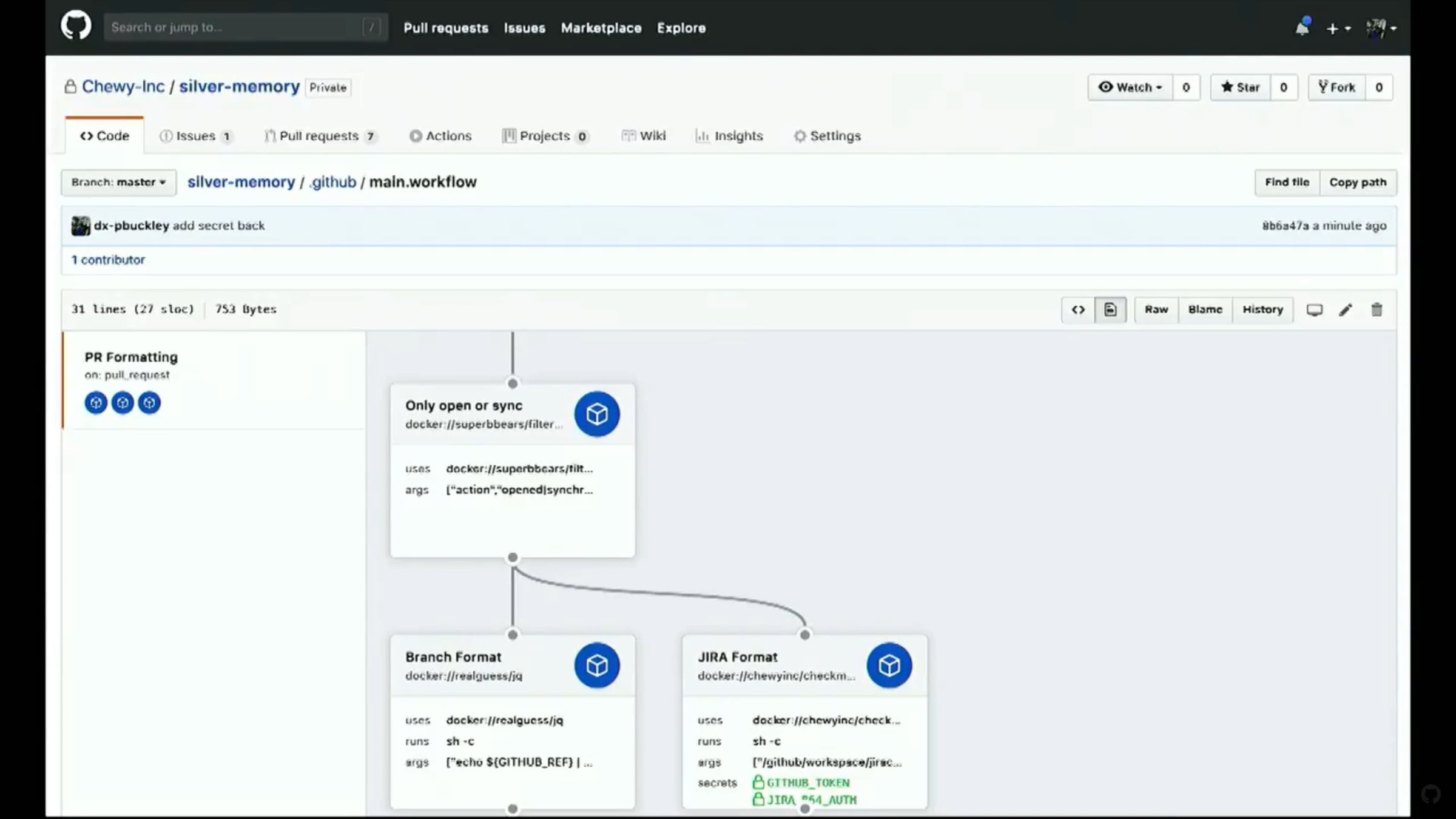Open the JIRA Format action title
This screenshot has width=1456, height=819.
(x=737, y=657)
